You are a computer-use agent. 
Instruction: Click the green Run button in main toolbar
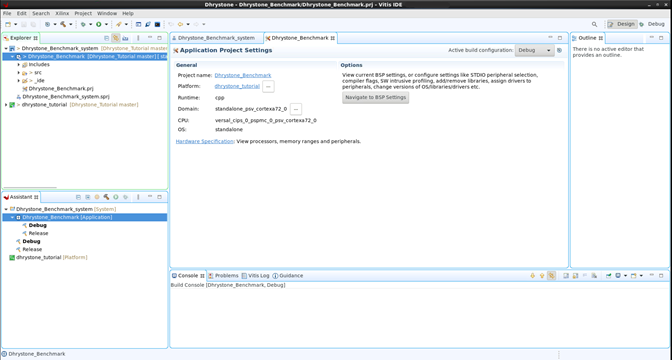click(x=99, y=24)
